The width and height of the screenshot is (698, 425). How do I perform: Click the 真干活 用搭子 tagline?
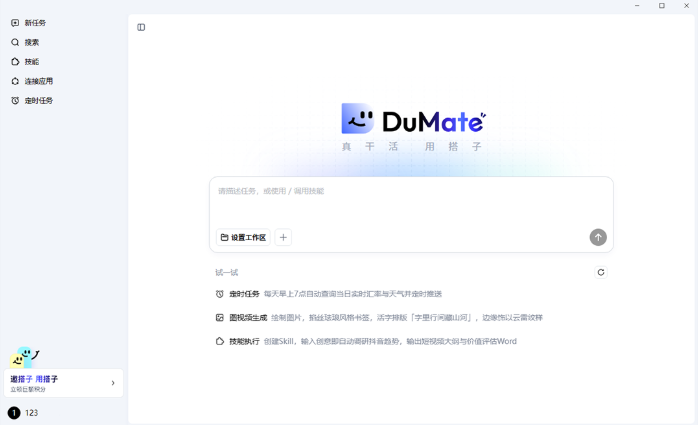412,146
